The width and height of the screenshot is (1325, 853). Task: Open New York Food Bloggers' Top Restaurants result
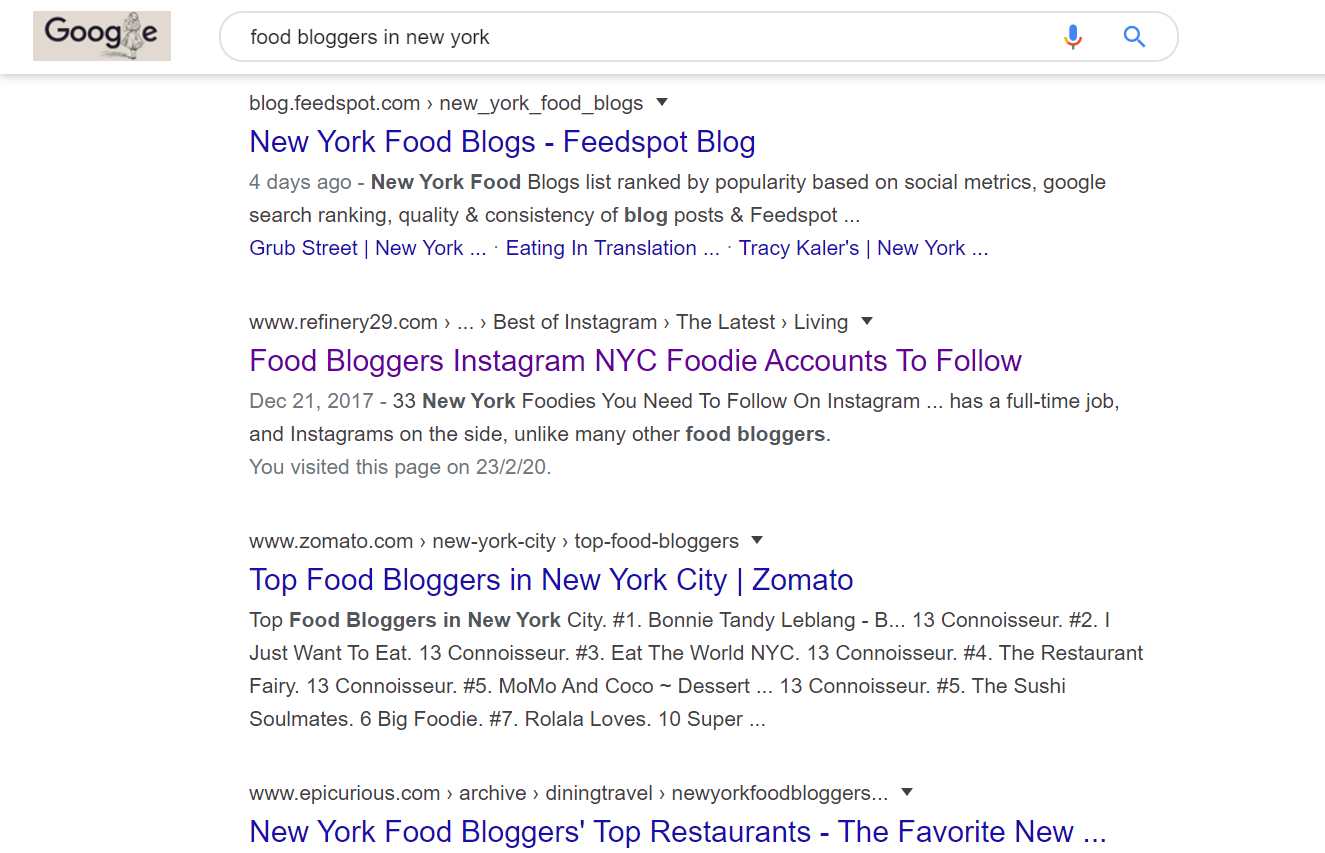pos(677,832)
